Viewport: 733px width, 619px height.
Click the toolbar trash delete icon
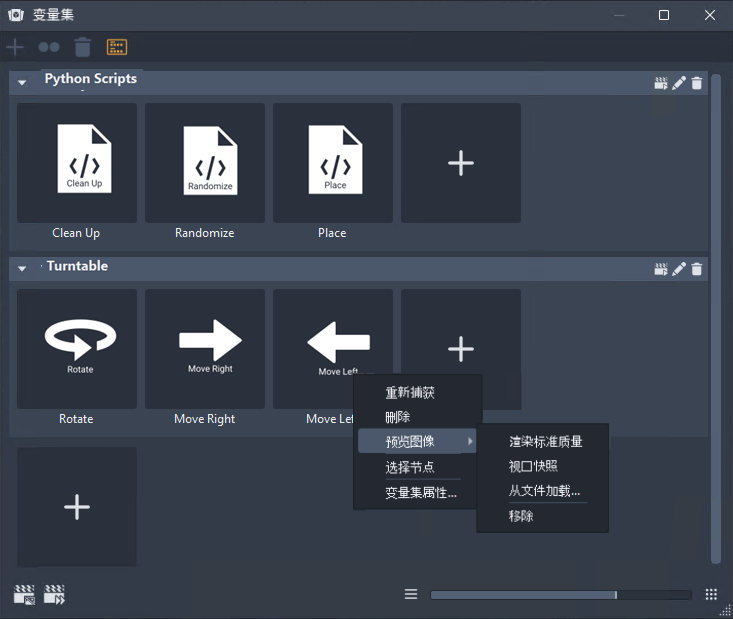tap(82, 47)
